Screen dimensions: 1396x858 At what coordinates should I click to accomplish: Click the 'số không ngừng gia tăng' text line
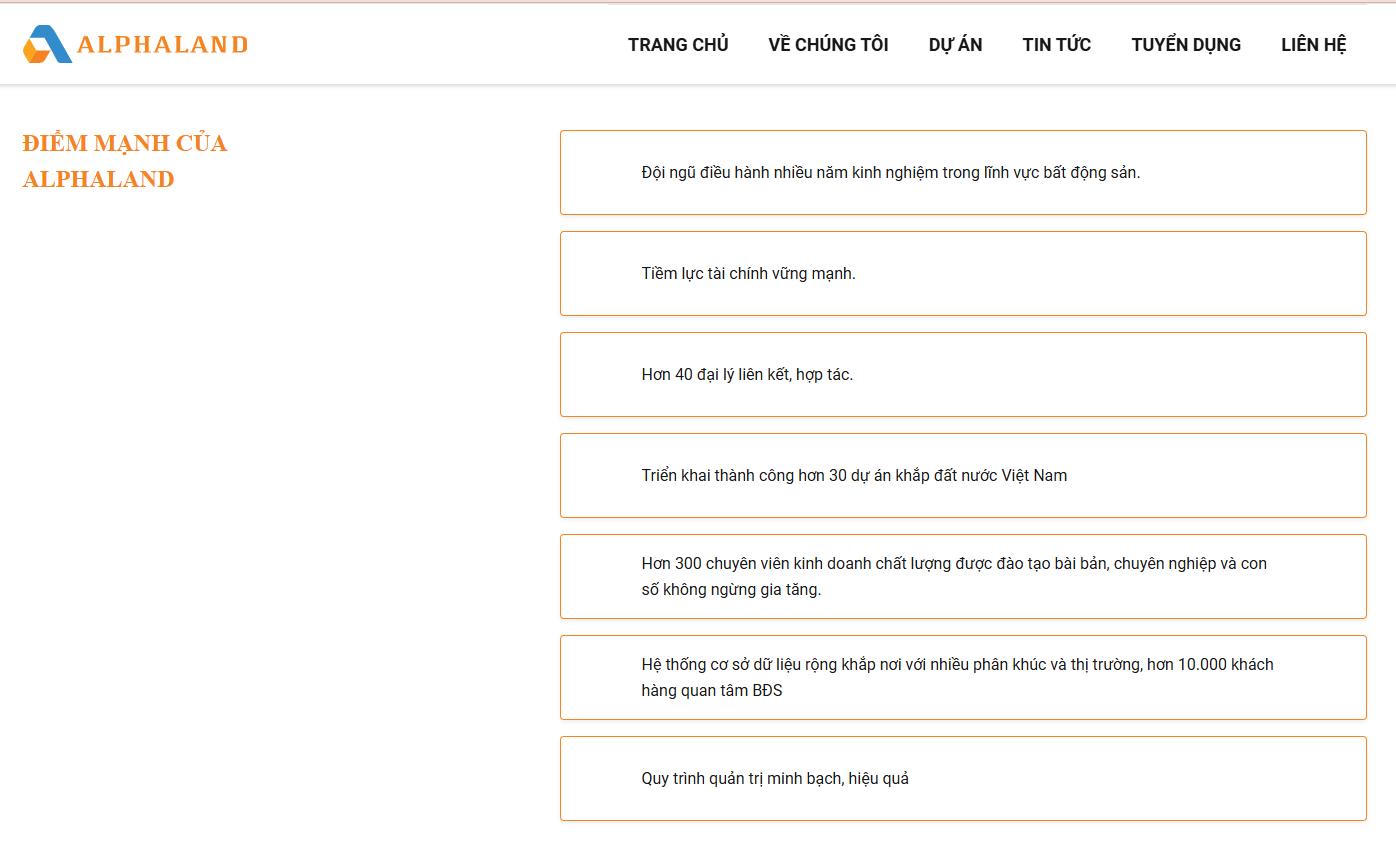tap(731, 589)
